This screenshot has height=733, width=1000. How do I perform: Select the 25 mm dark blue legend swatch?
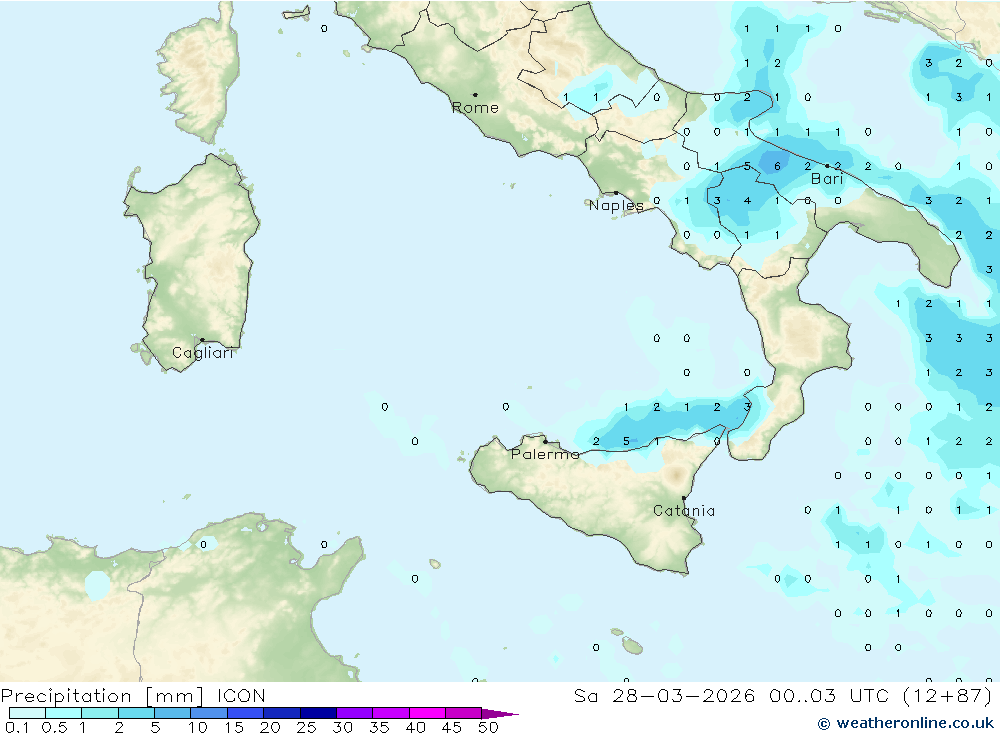[318, 713]
